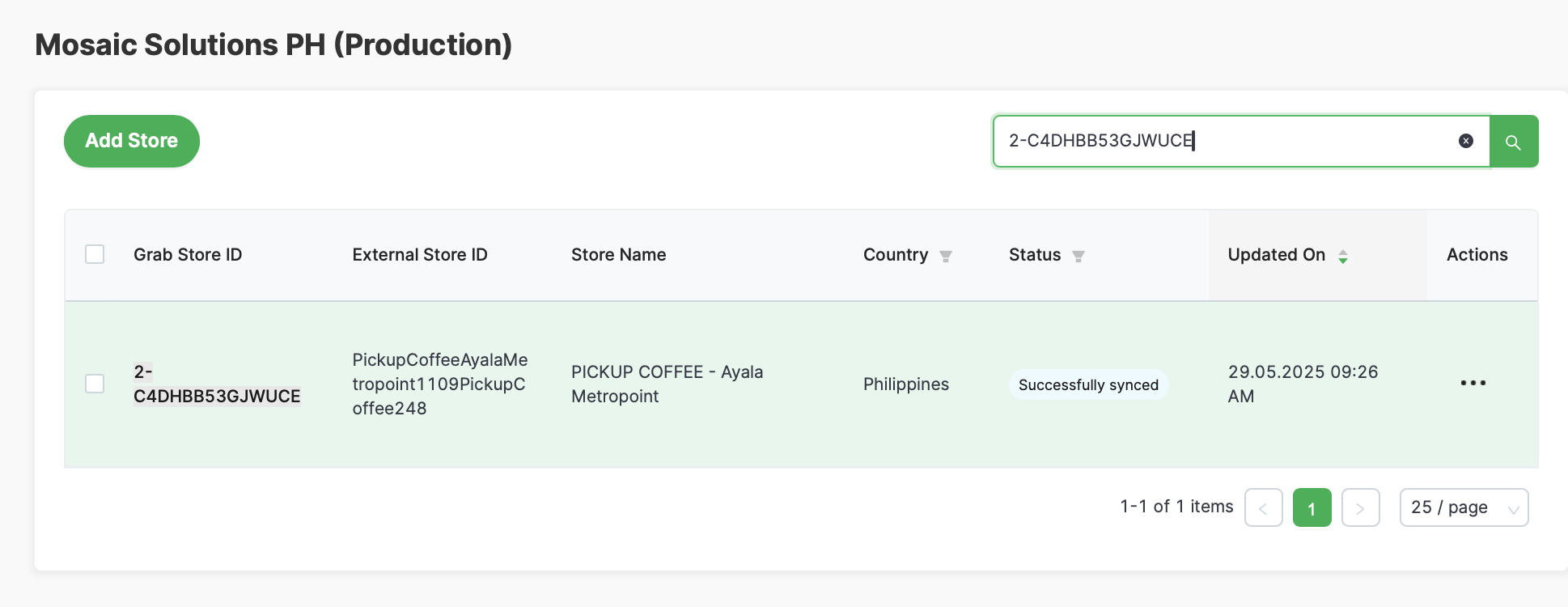Open the Status column filter
This screenshot has height=607, width=1568.
1078,257
